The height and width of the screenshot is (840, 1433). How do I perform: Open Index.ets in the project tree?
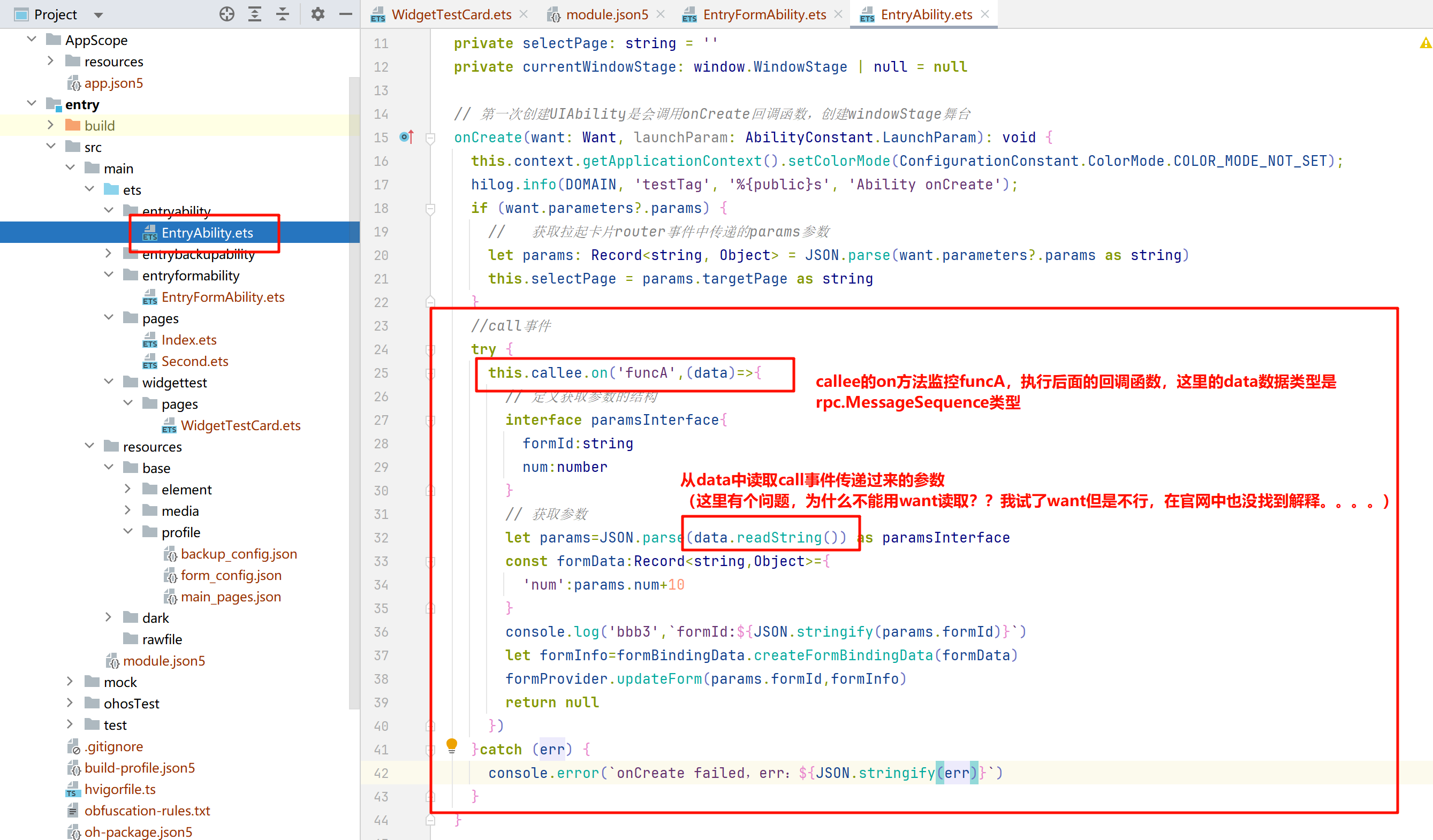click(189, 340)
